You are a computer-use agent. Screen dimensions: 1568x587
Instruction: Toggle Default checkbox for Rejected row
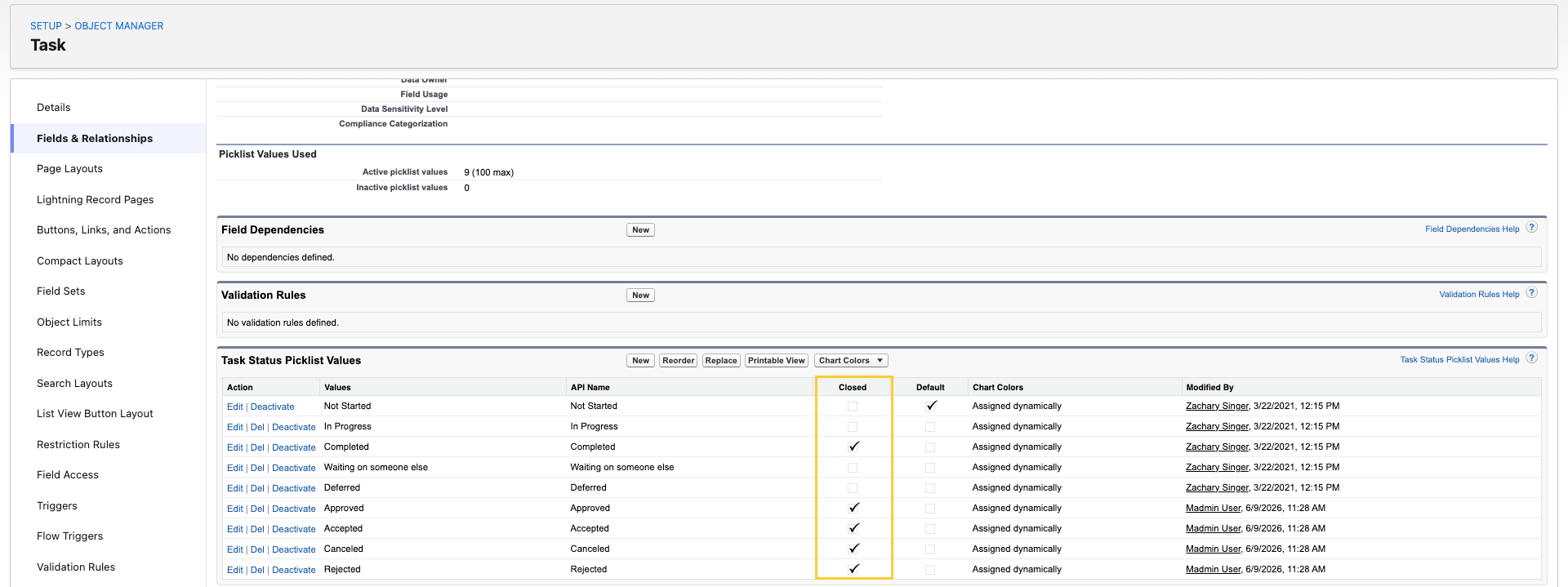click(930, 570)
